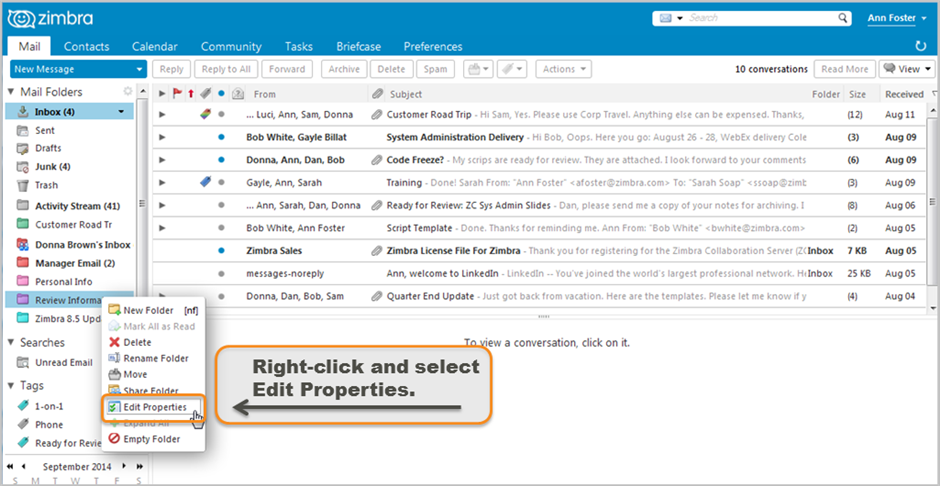Click the Reply button
Image resolution: width=940 pixels, height=486 pixels.
(171, 69)
